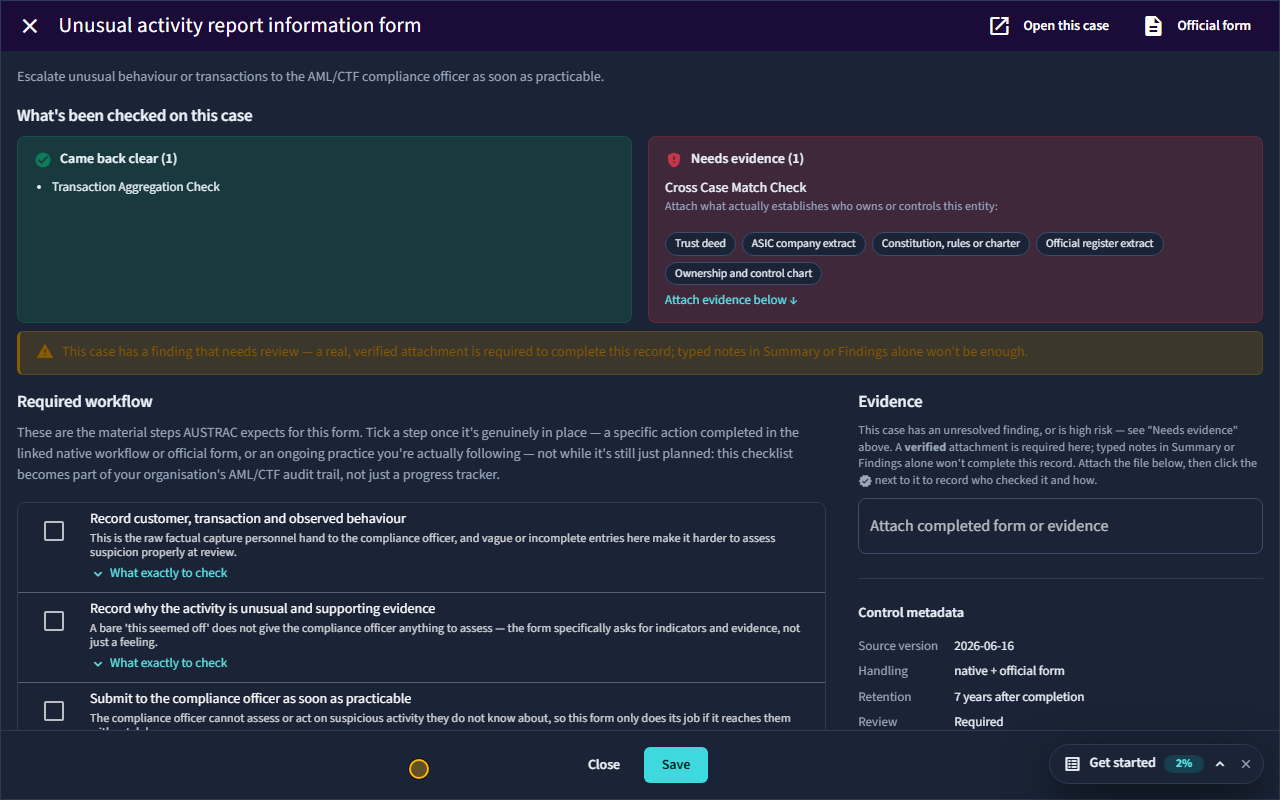1280x800 pixels.
Task: Click the green Came back clear checkmark icon
Action: pyautogui.click(x=43, y=159)
